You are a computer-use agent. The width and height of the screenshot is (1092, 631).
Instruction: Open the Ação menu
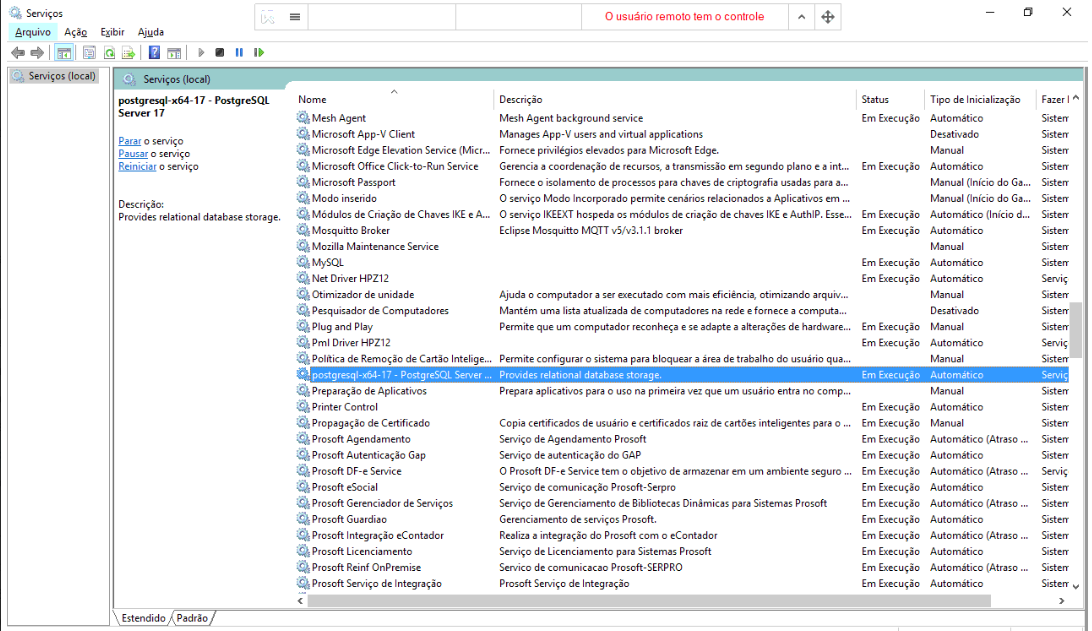click(x=75, y=32)
